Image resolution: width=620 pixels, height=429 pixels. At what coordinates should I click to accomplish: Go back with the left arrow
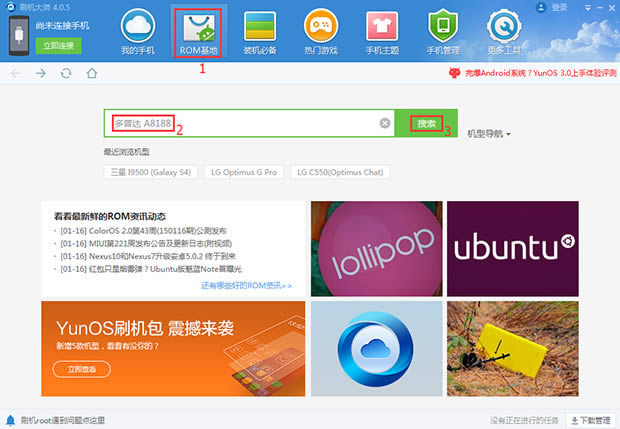tap(16, 73)
